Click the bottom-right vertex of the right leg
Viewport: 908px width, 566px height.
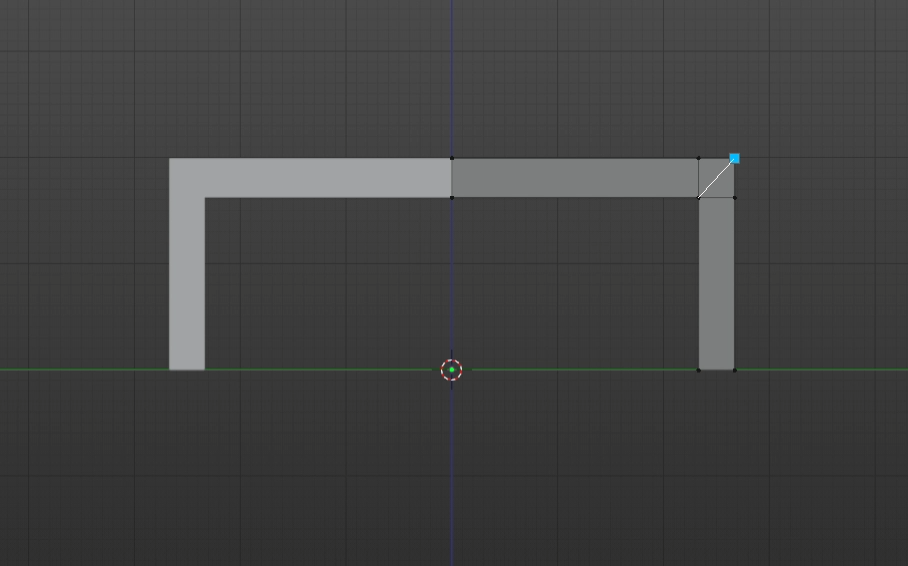(x=734, y=370)
